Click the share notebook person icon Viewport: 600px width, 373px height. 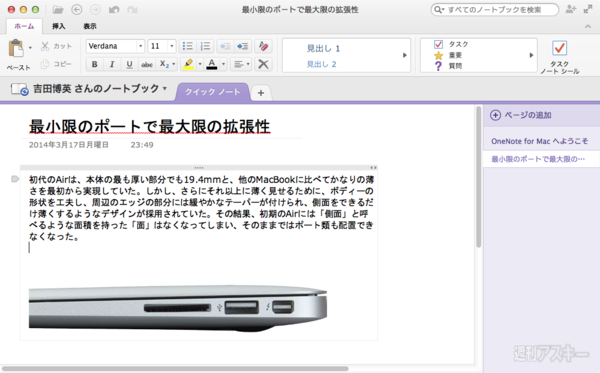point(571,10)
